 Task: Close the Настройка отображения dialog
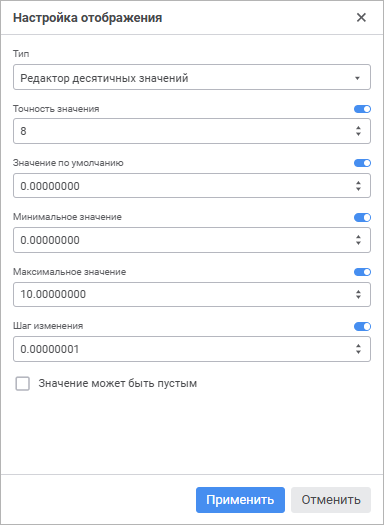(x=361, y=18)
